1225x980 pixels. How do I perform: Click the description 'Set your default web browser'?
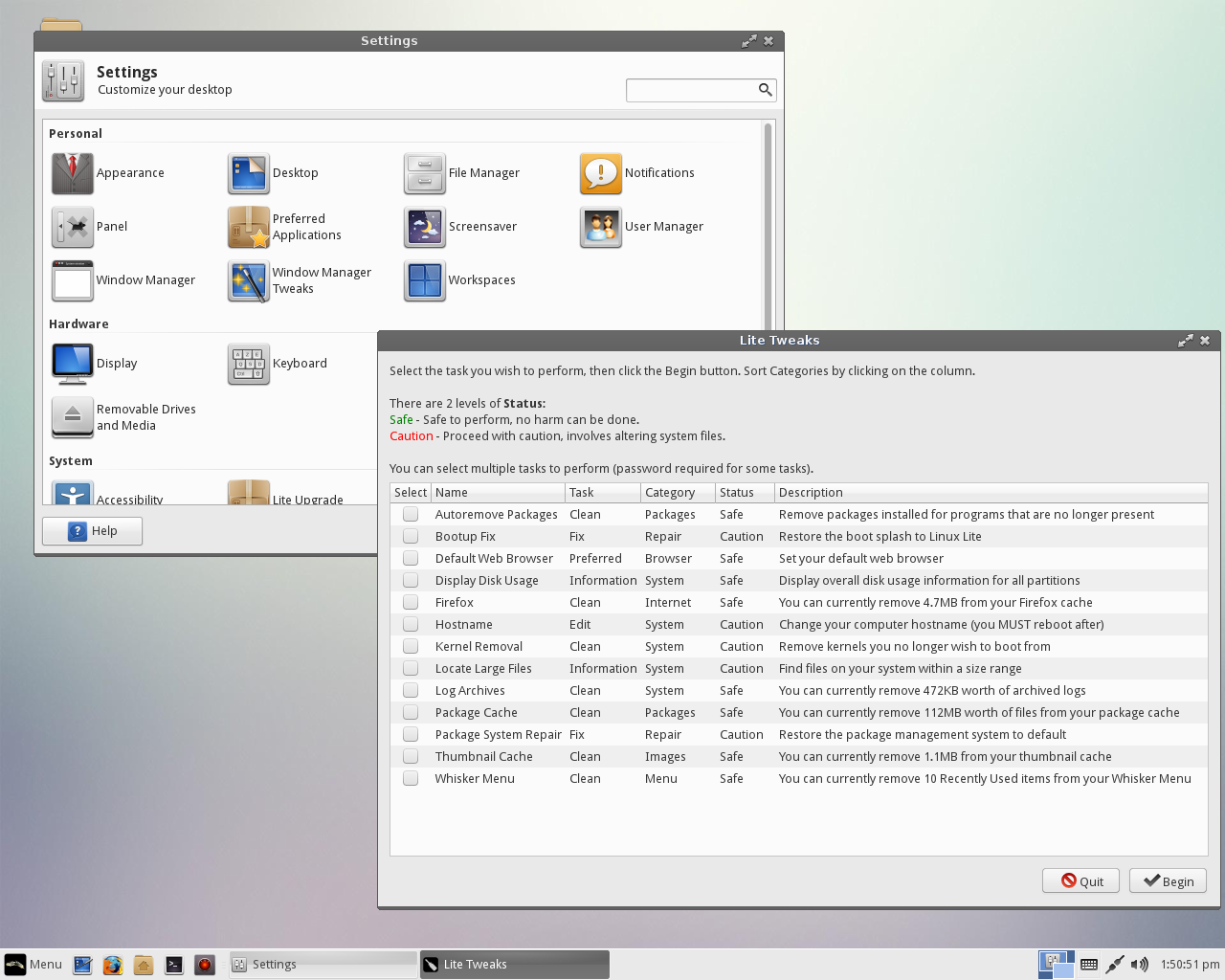[861, 559]
